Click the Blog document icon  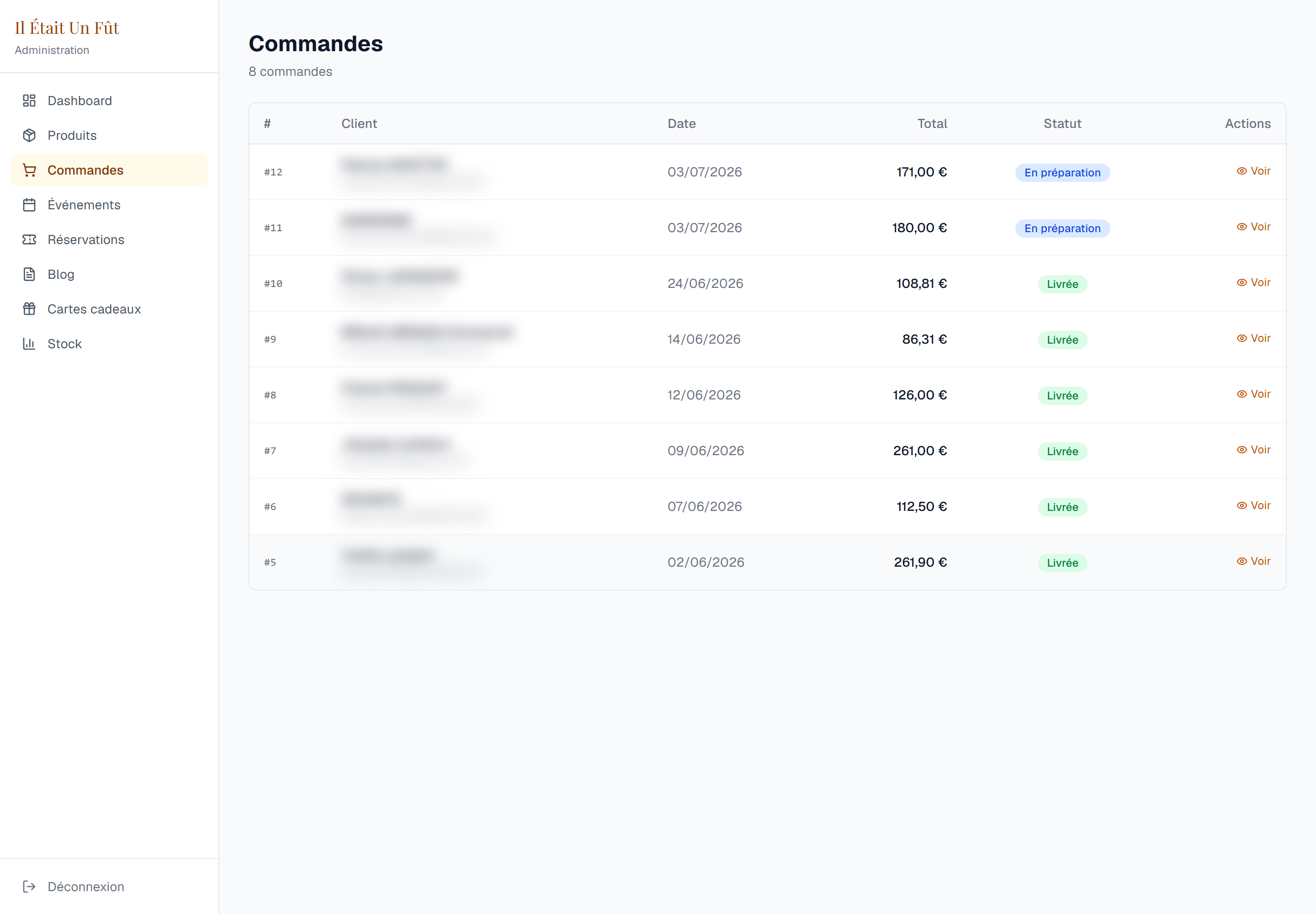tap(29, 274)
